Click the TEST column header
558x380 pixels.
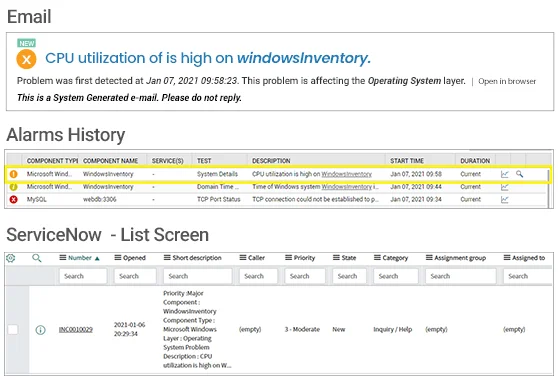pos(204,161)
